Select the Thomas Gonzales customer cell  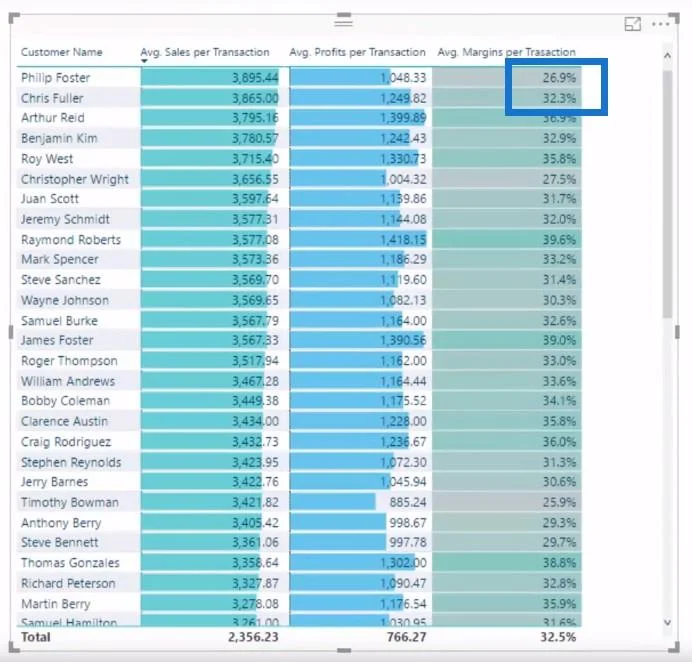(70, 563)
